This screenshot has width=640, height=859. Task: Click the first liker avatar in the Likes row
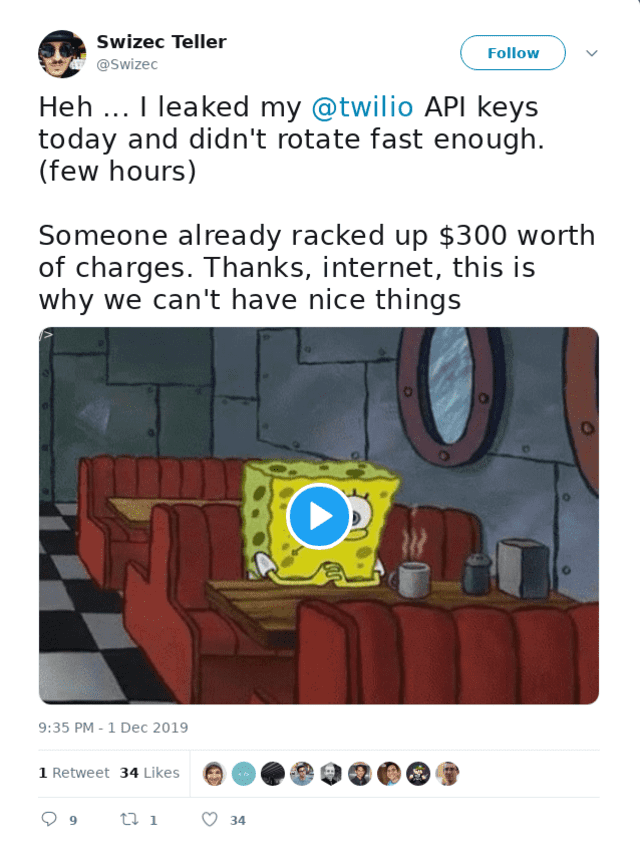pyautogui.click(x=212, y=772)
